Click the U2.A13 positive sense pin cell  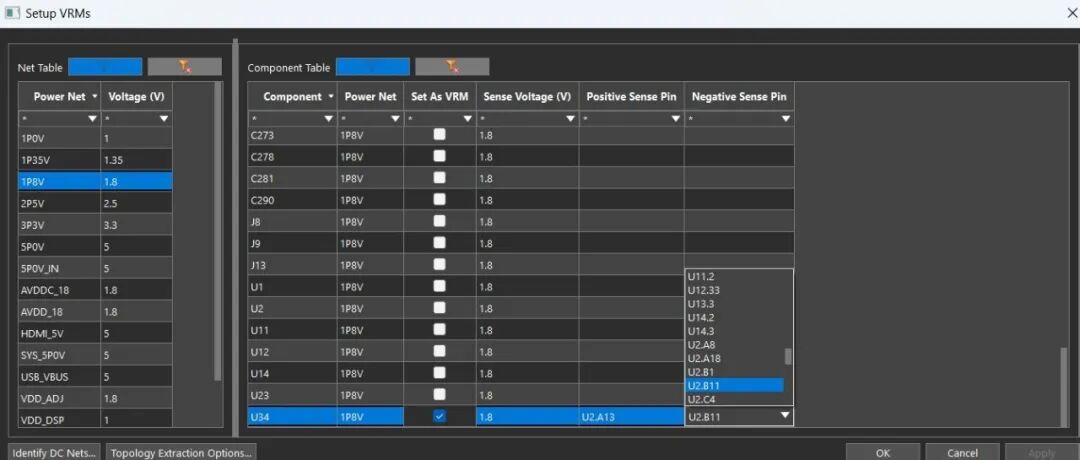632,417
